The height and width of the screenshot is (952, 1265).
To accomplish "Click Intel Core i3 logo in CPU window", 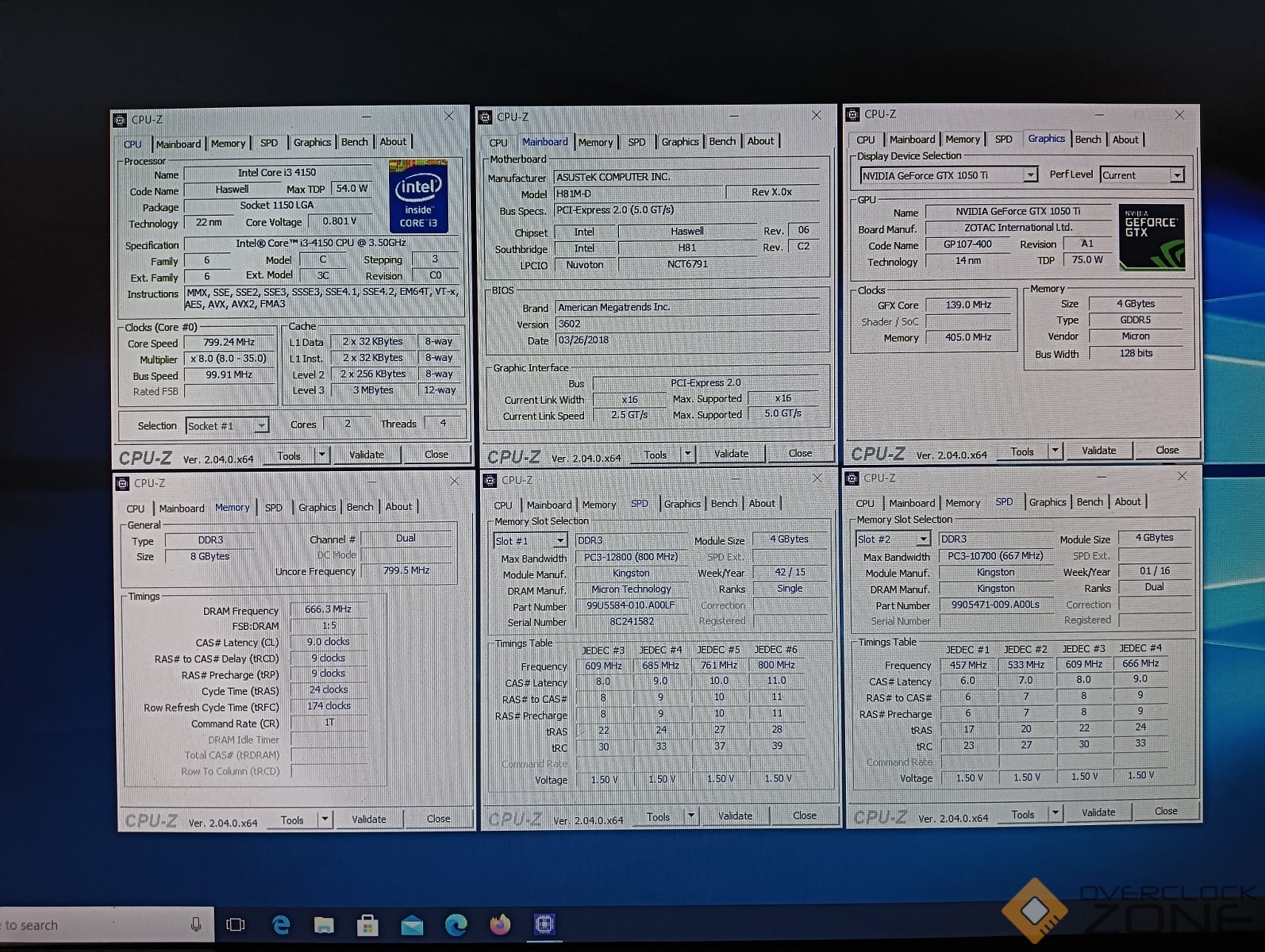I will pyautogui.click(x=418, y=196).
